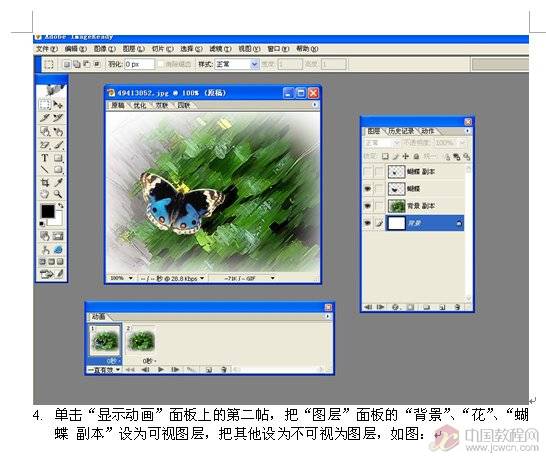Select next frame in Animation panel
Screen dimensions: 546x458
point(175,370)
